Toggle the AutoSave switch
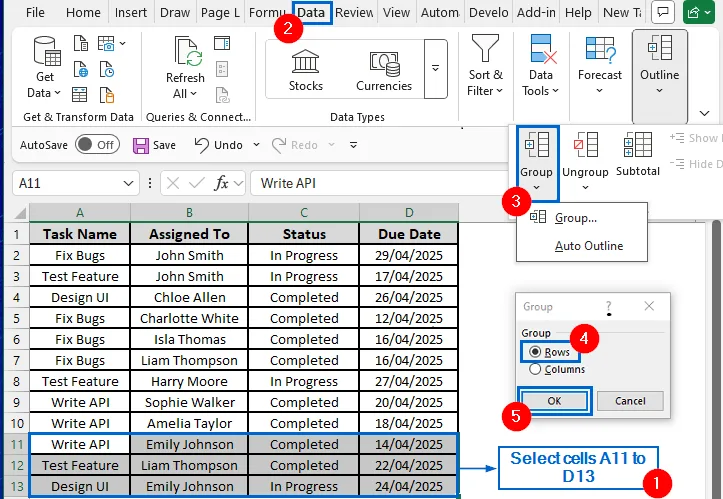The width and height of the screenshot is (723, 499). coord(97,145)
